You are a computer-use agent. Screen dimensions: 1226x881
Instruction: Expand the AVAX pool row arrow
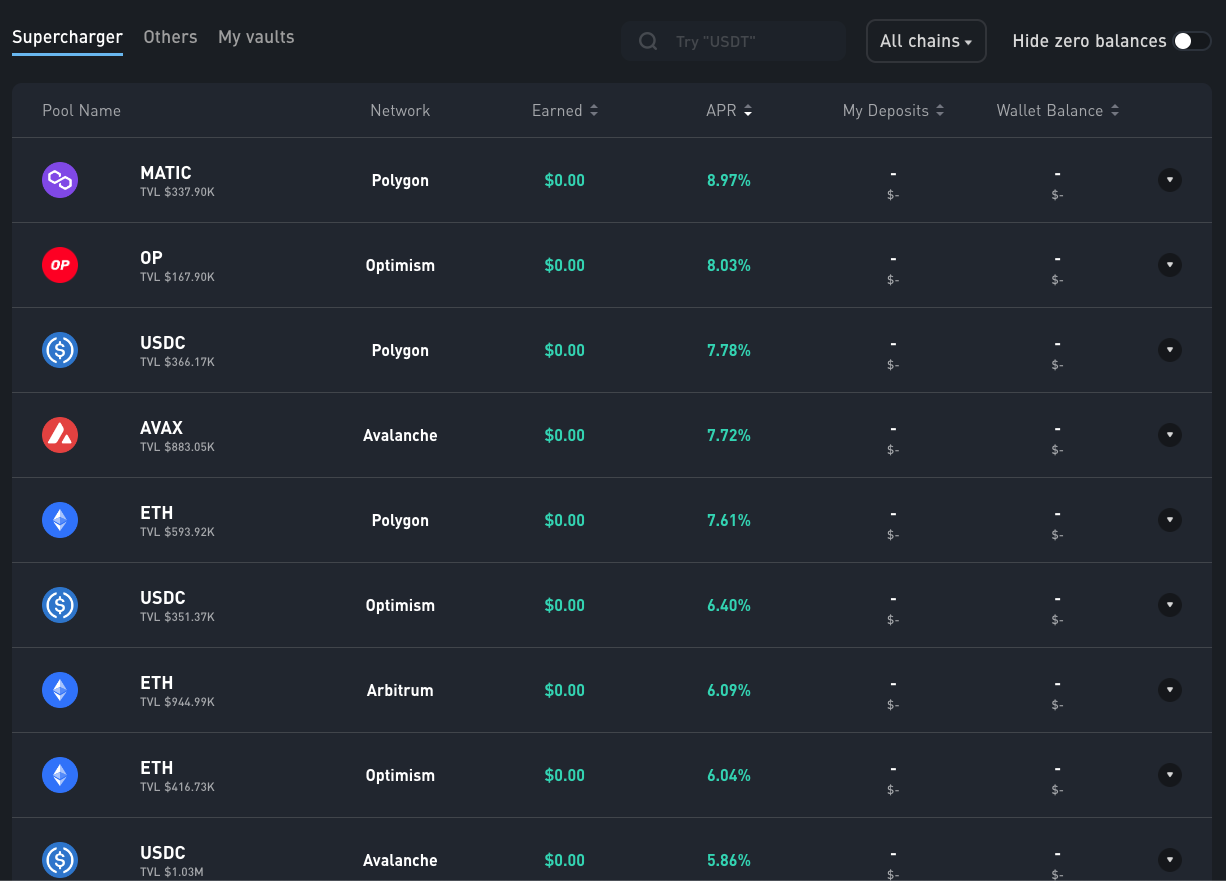coord(1169,435)
